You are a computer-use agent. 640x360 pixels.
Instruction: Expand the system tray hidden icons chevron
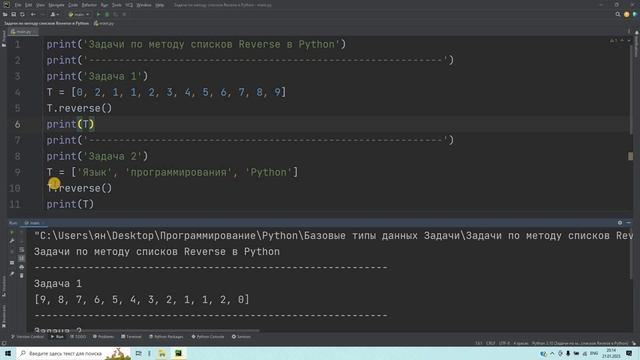(552, 353)
